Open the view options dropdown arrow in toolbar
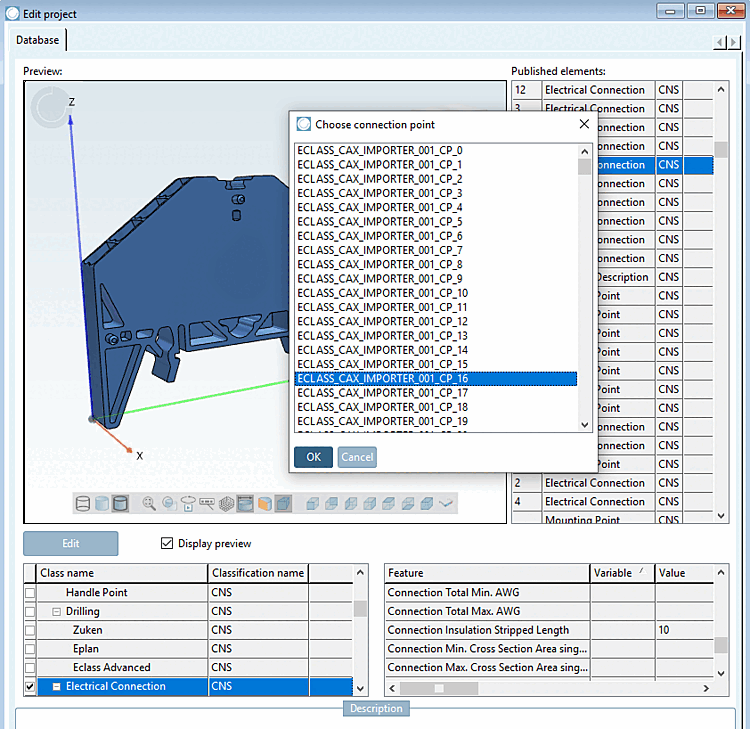Viewport: 750px width, 729px height. coord(446,503)
